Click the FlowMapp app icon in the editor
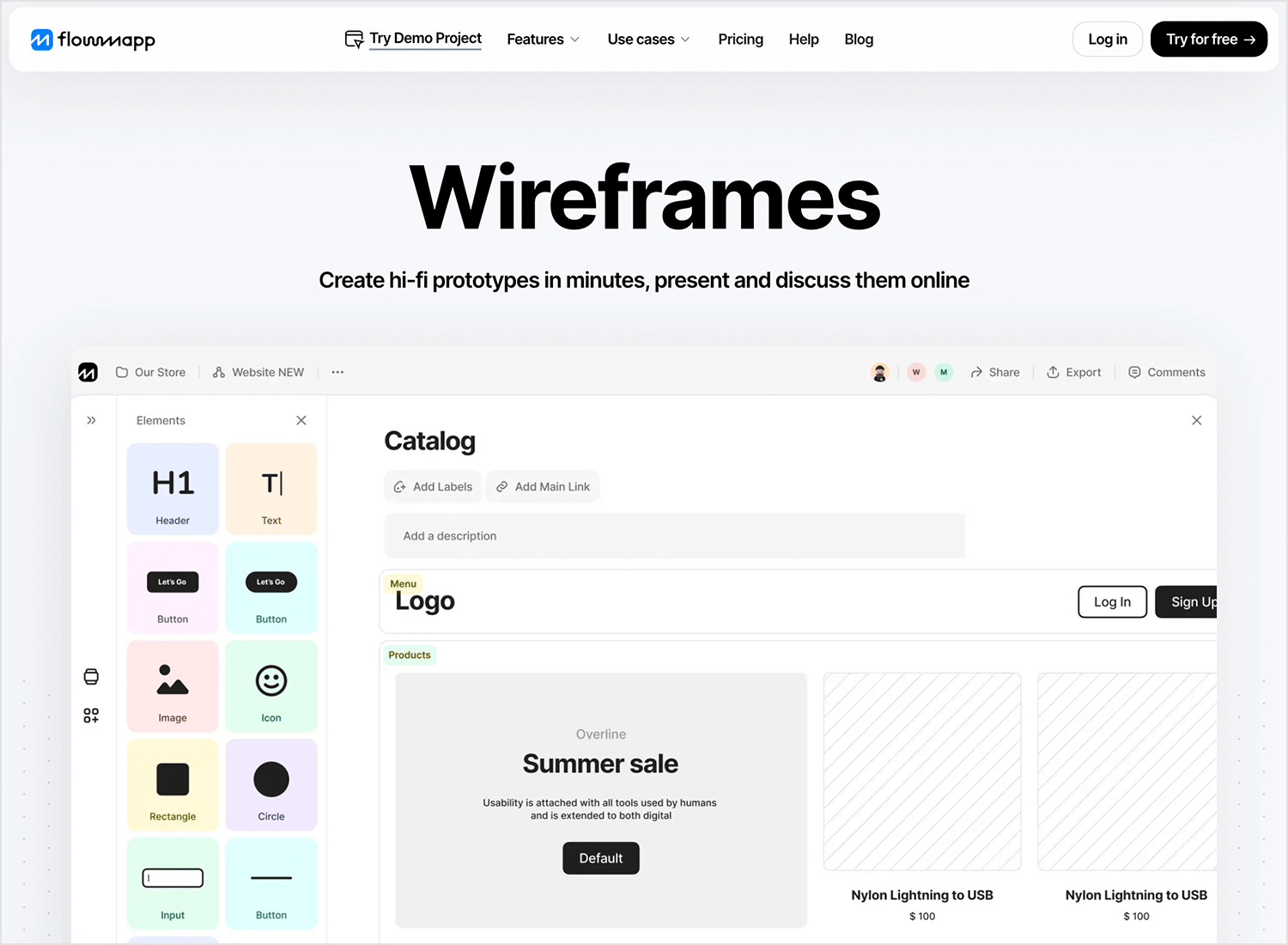1288x945 pixels. pyautogui.click(x=88, y=372)
